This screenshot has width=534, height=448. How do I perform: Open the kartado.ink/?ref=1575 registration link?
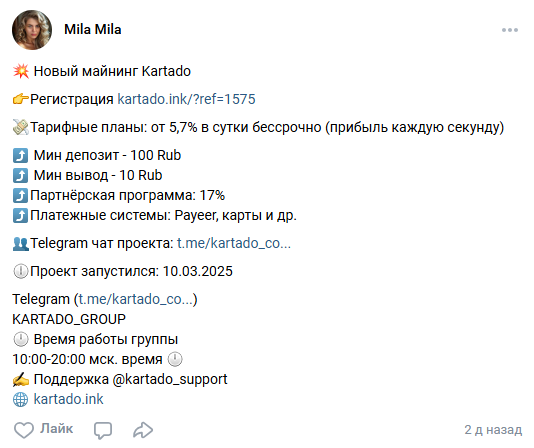(x=186, y=99)
